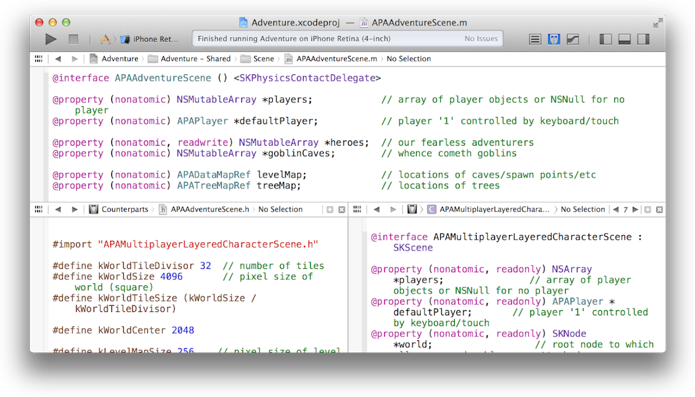Screen dimensions: 695x397
Task: Stop the running app with Stop button
Action: click(73, 39)
